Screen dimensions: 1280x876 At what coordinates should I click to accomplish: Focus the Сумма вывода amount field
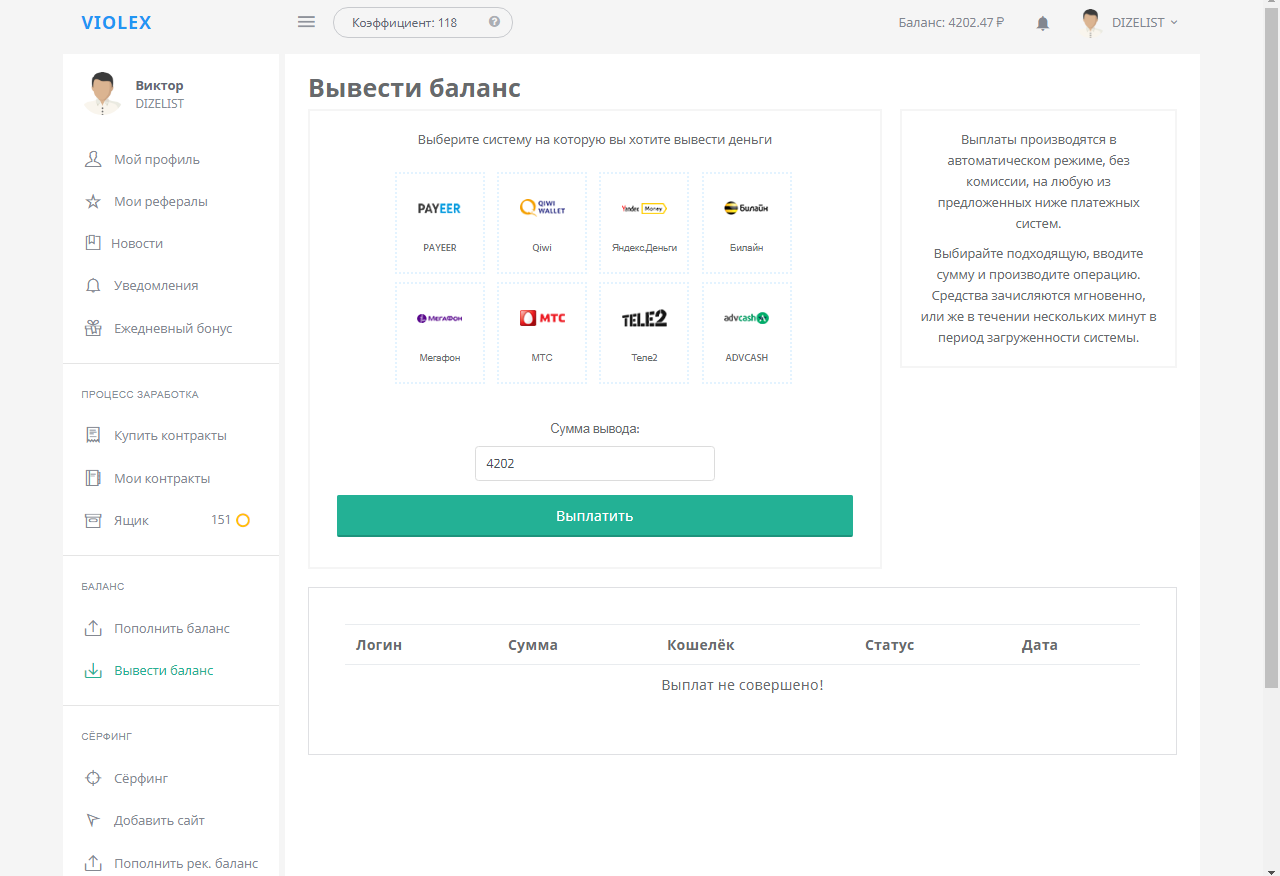595,463
